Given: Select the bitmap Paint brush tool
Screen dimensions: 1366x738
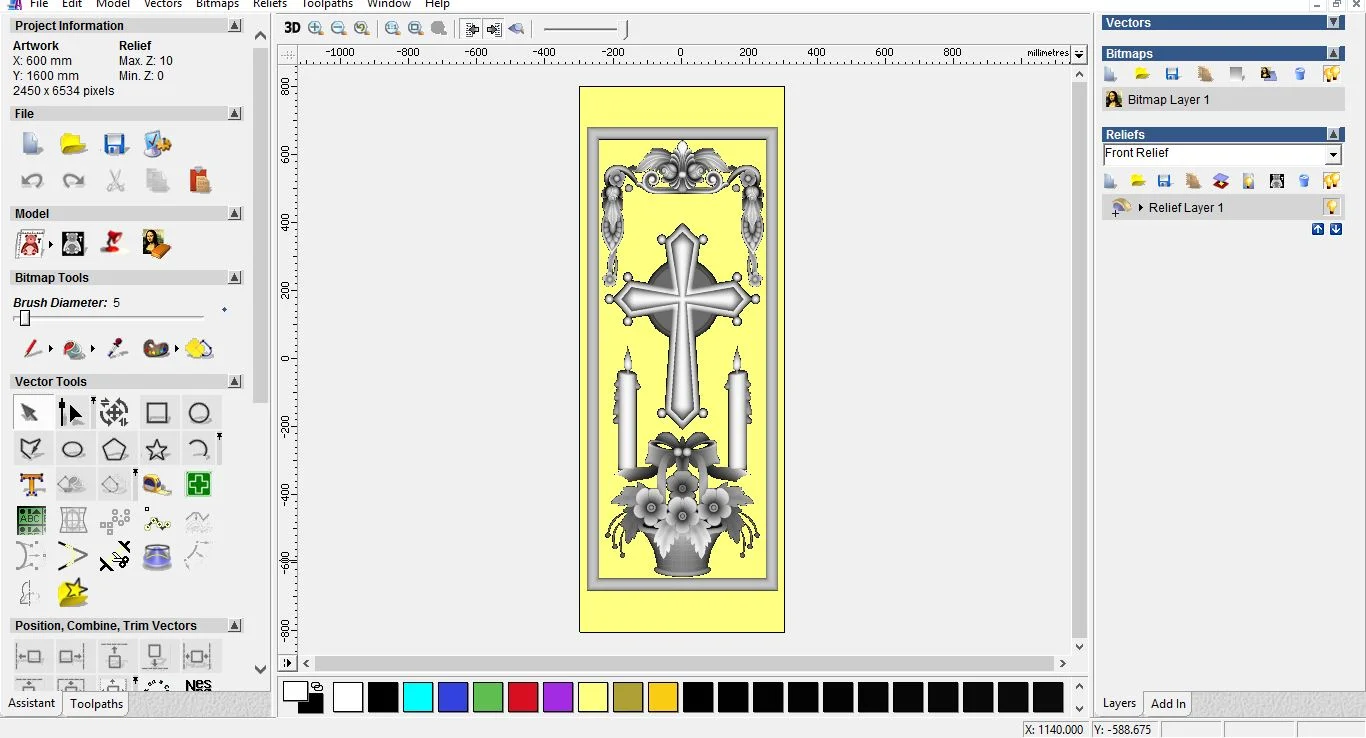Looking at the screenshot, I should pyautogui.click(x=31, y=349).
